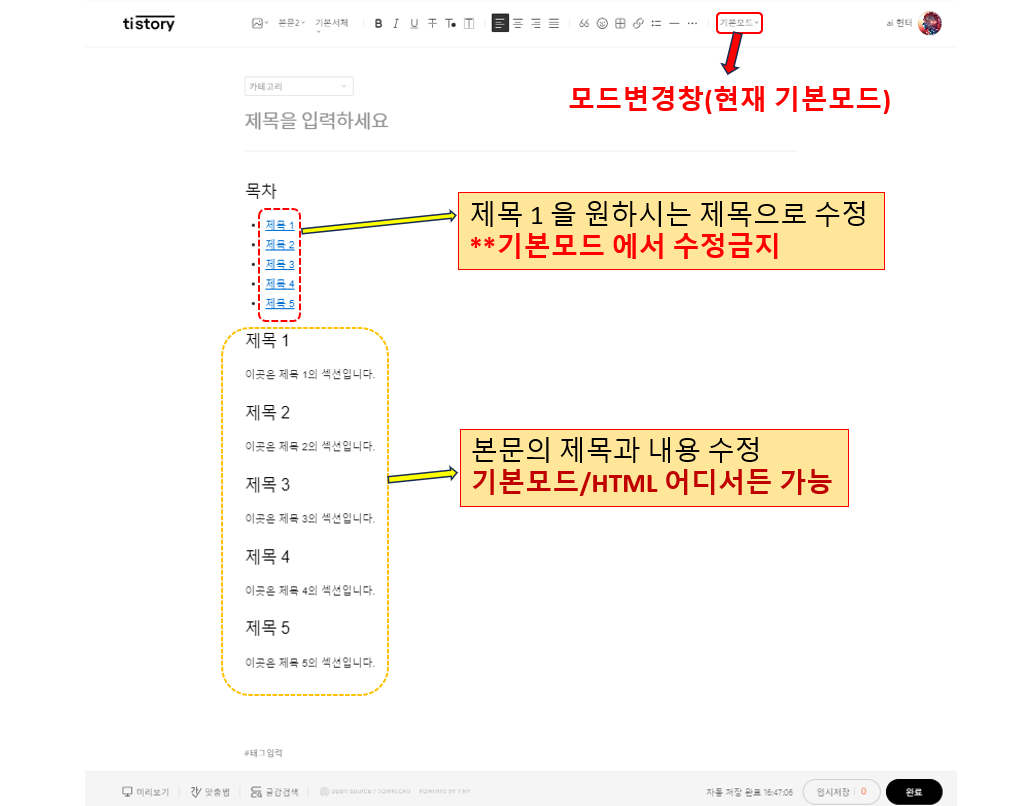Follow the 제목 1 table of contents link
Viewport: 1036px width, 806px height.
(278, 225)
